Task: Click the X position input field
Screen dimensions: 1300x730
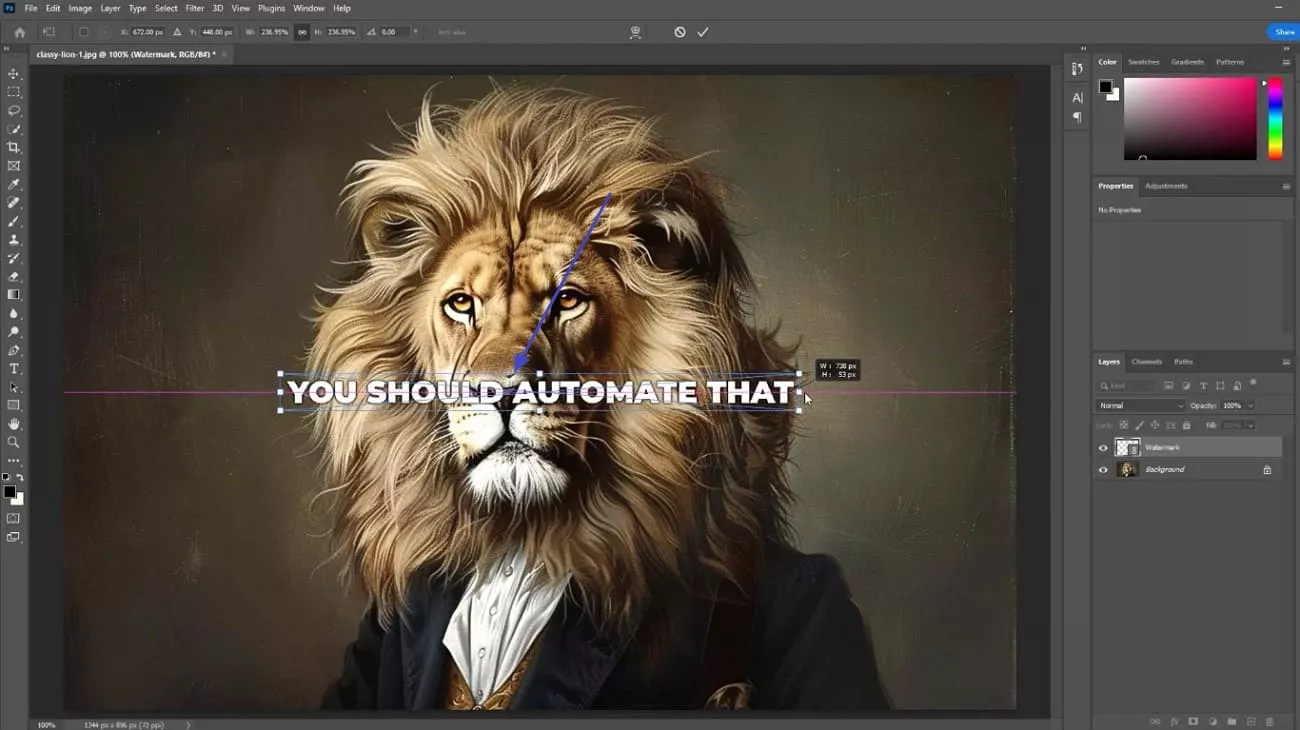Action: point(148,32)
